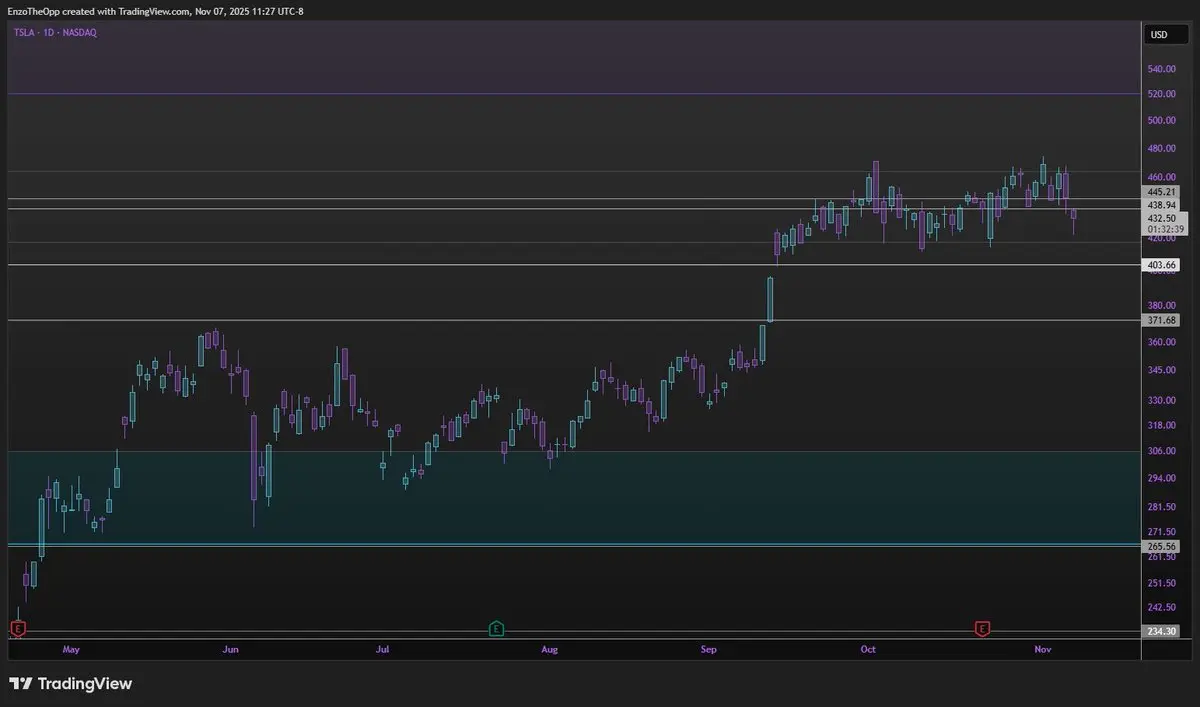This screenshot has width=1200, height=707.
Task: Click the Jul label on time axis
Action: pyautogui.click(x=382, y=649)
